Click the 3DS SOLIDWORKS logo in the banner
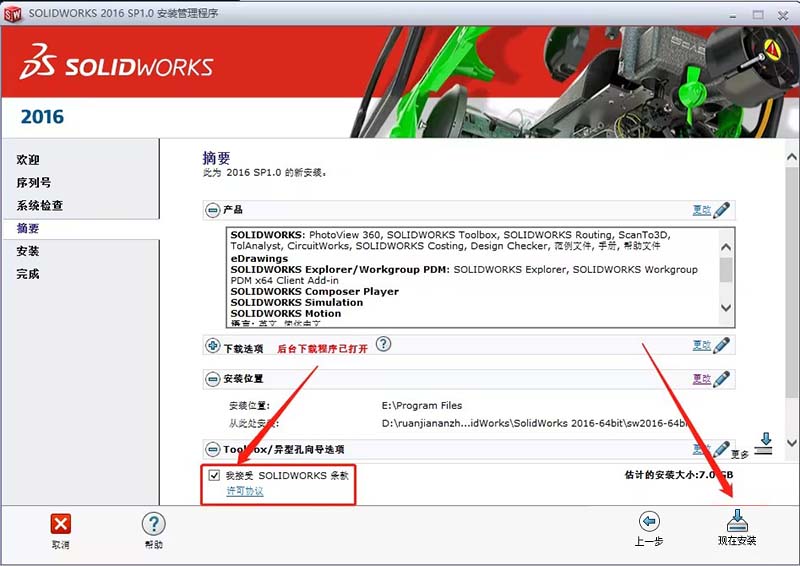Viewport: 800px width, 566px height. (x=116, y=62)
